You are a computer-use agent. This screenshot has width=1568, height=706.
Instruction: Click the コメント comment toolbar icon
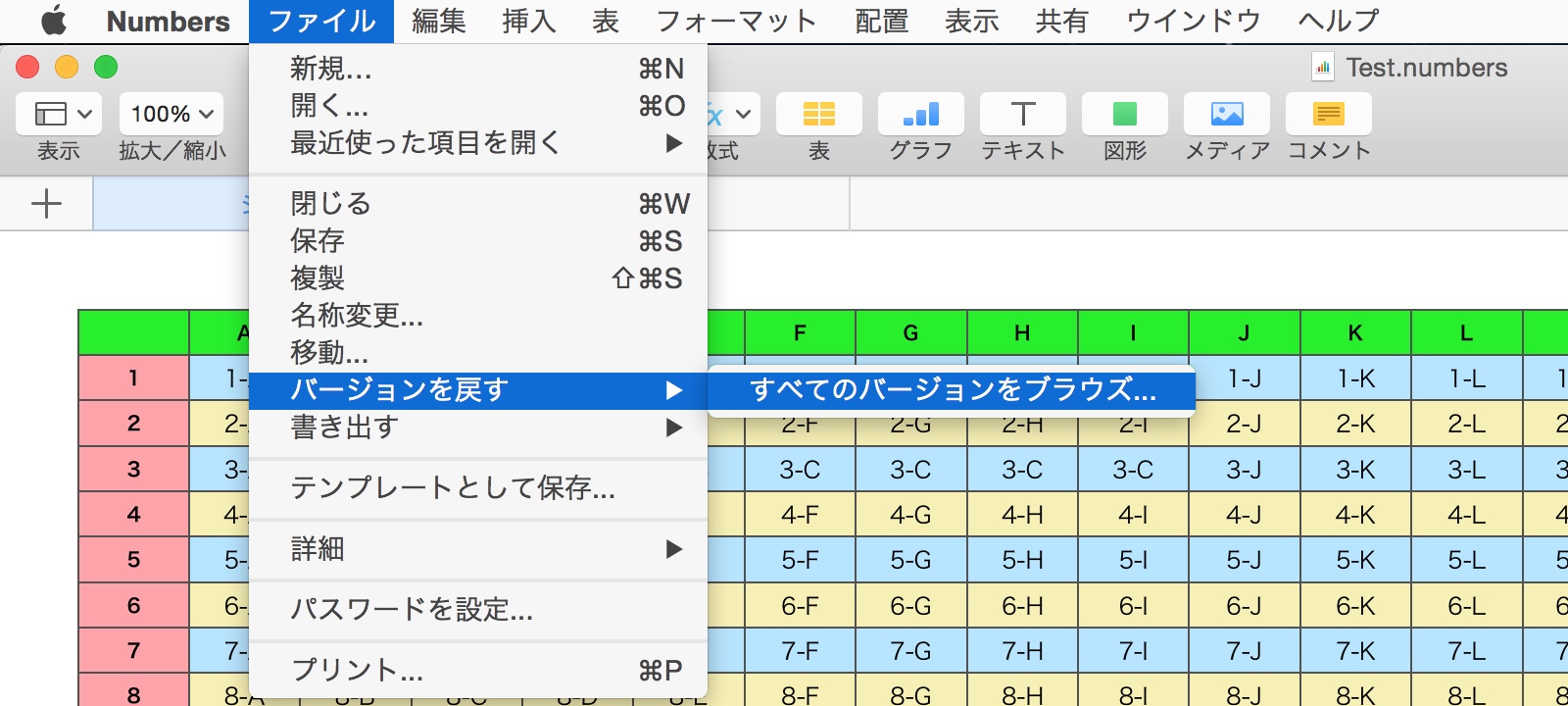coord(1329,114)
